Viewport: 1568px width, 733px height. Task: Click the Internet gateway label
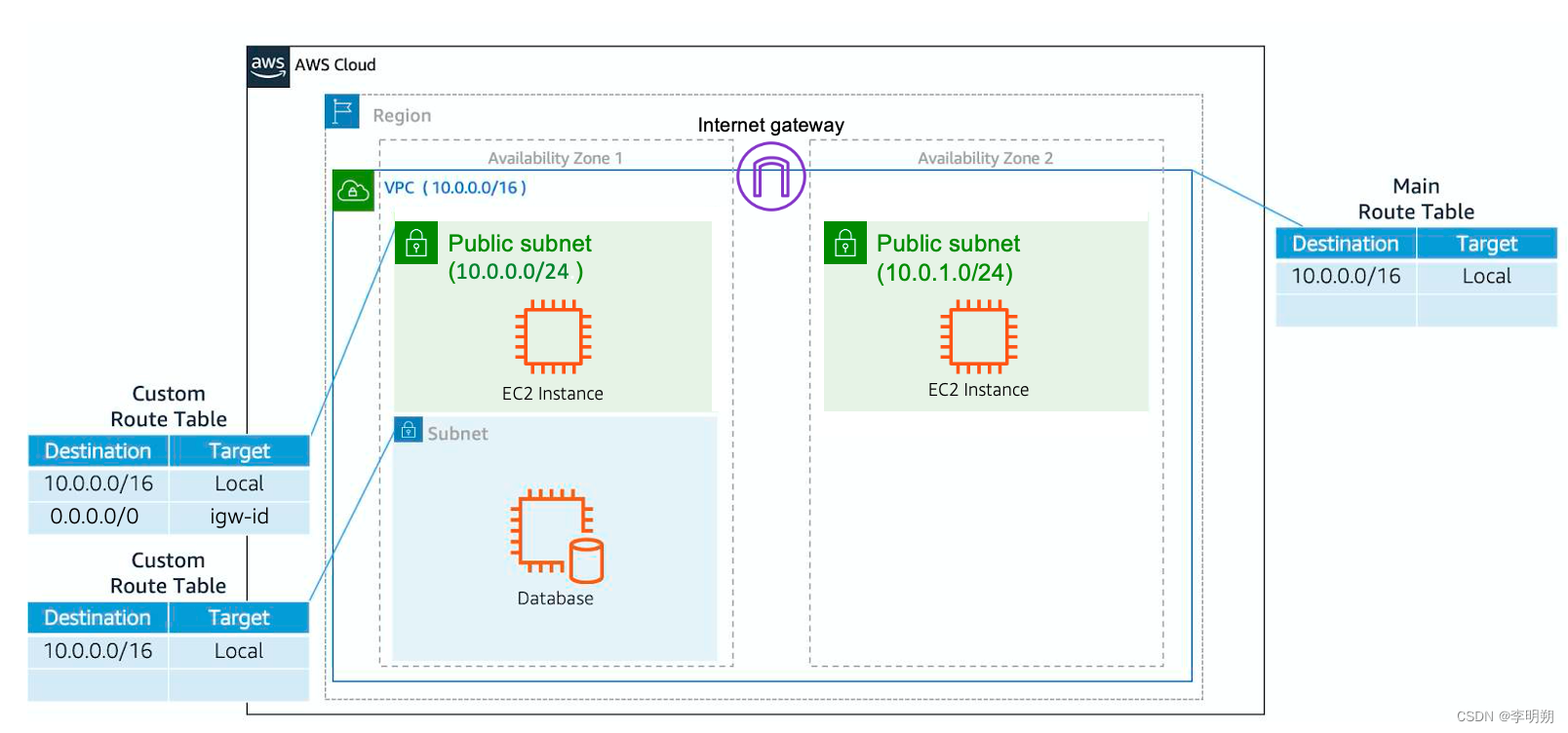[770, 125]
